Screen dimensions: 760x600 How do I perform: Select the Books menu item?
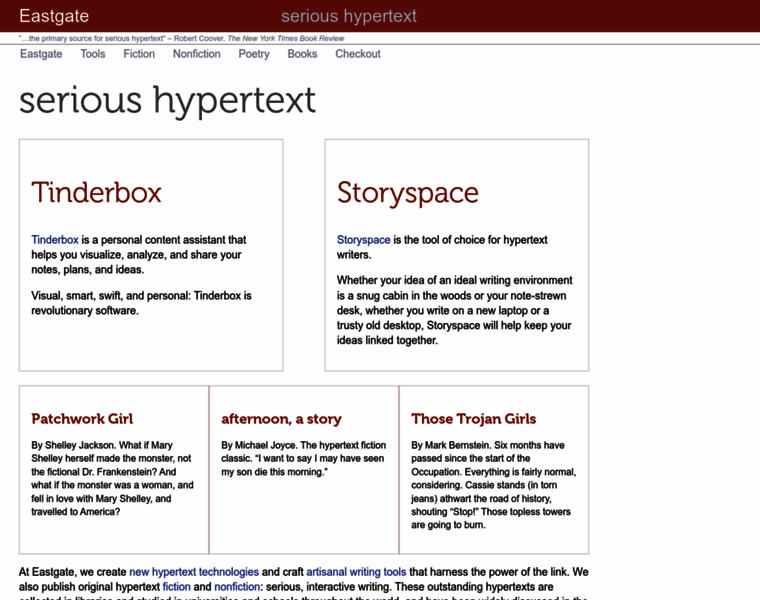pyautogui.click(x=302, y=54)
